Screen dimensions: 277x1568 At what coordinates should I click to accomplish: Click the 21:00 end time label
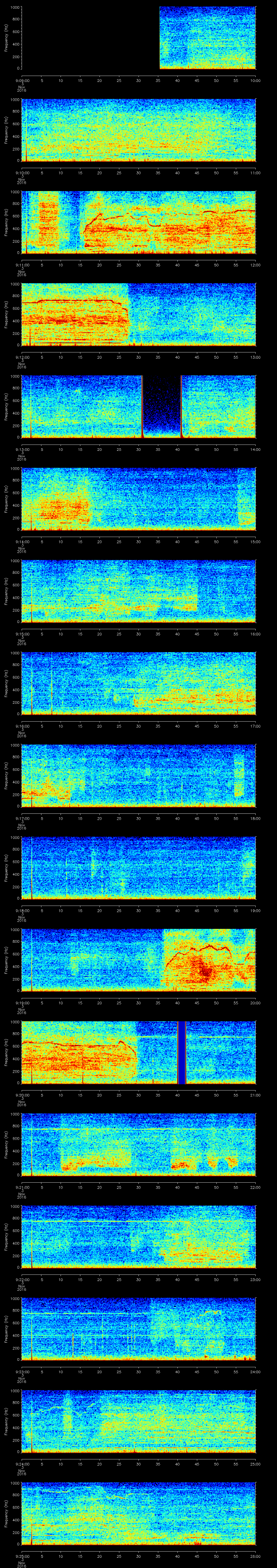tap(255, 1095)
